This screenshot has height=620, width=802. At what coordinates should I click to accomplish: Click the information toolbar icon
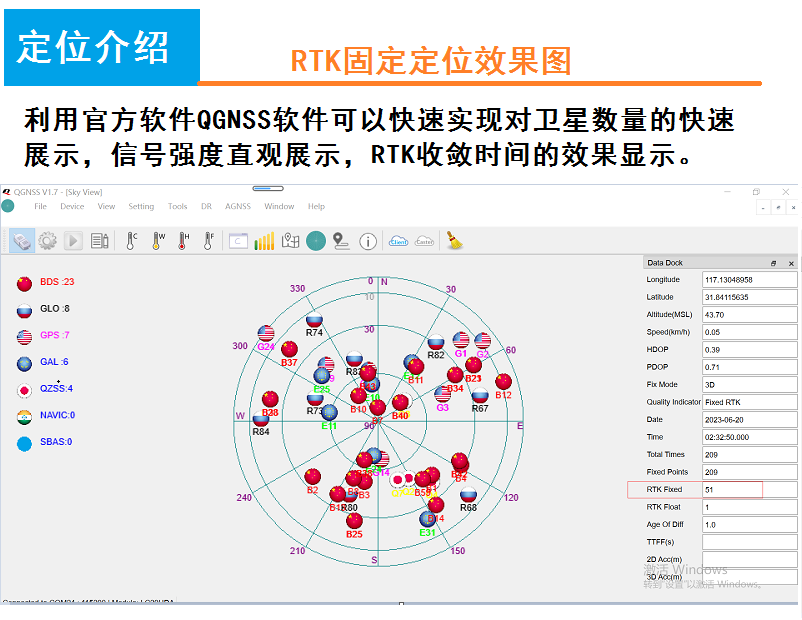click(x=368, y=241)
